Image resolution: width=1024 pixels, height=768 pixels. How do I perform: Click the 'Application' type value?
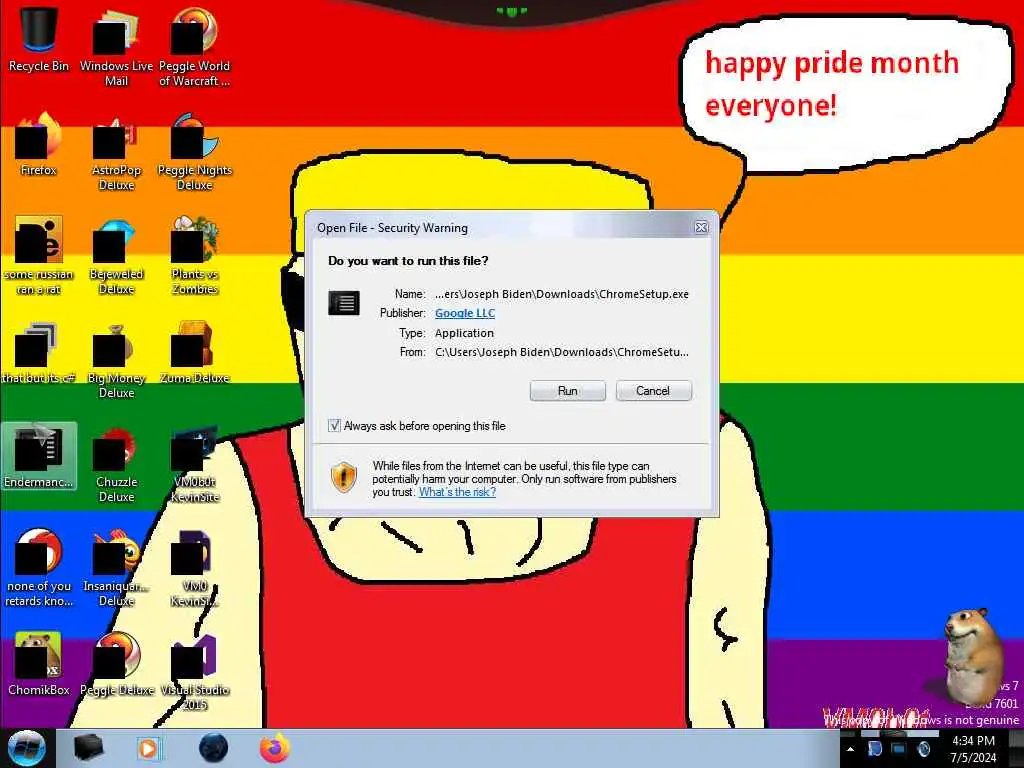click(464, 333)
